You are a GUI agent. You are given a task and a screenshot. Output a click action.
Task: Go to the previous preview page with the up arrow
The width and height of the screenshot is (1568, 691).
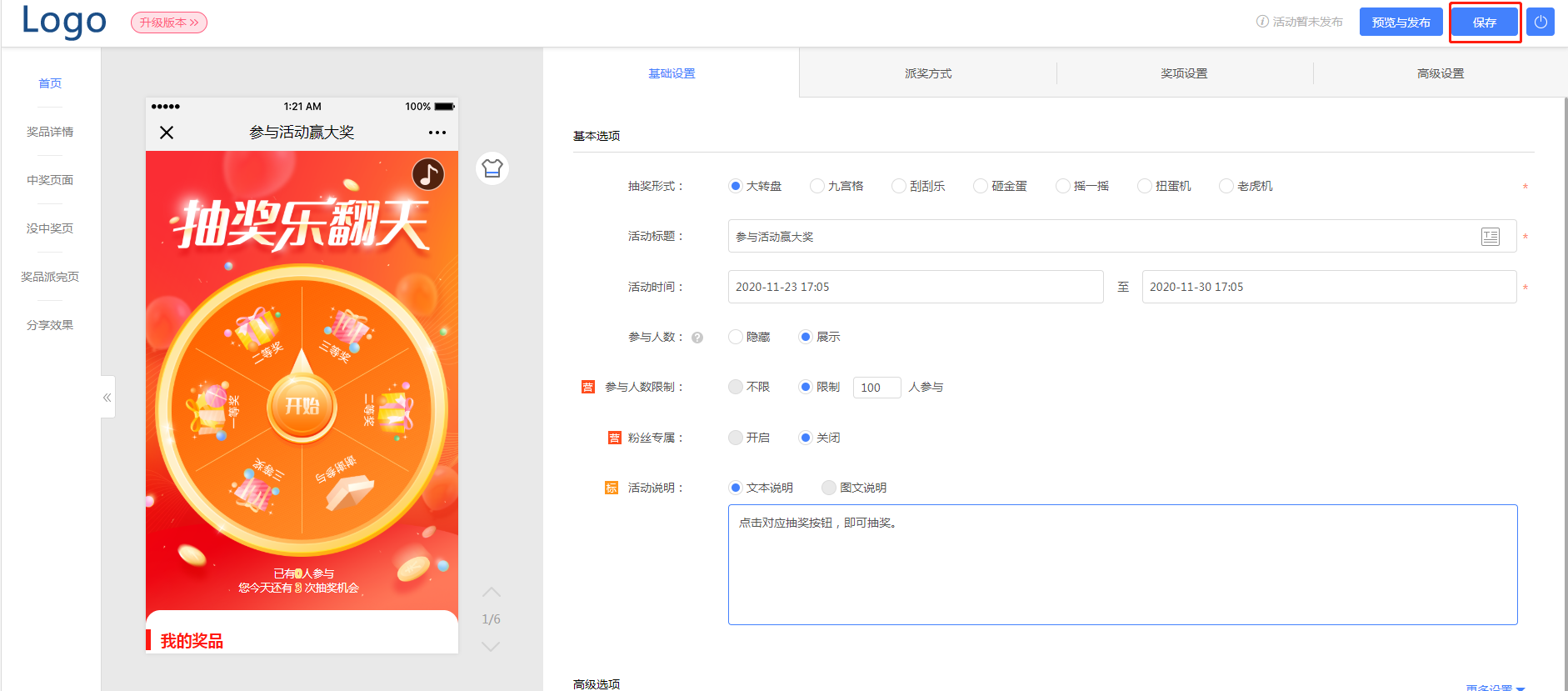(492, 592)
